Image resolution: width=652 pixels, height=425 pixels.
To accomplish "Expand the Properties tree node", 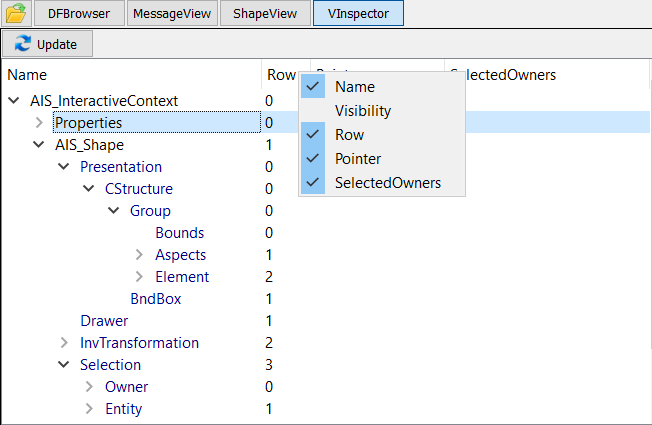I will [x=39, y=123].
